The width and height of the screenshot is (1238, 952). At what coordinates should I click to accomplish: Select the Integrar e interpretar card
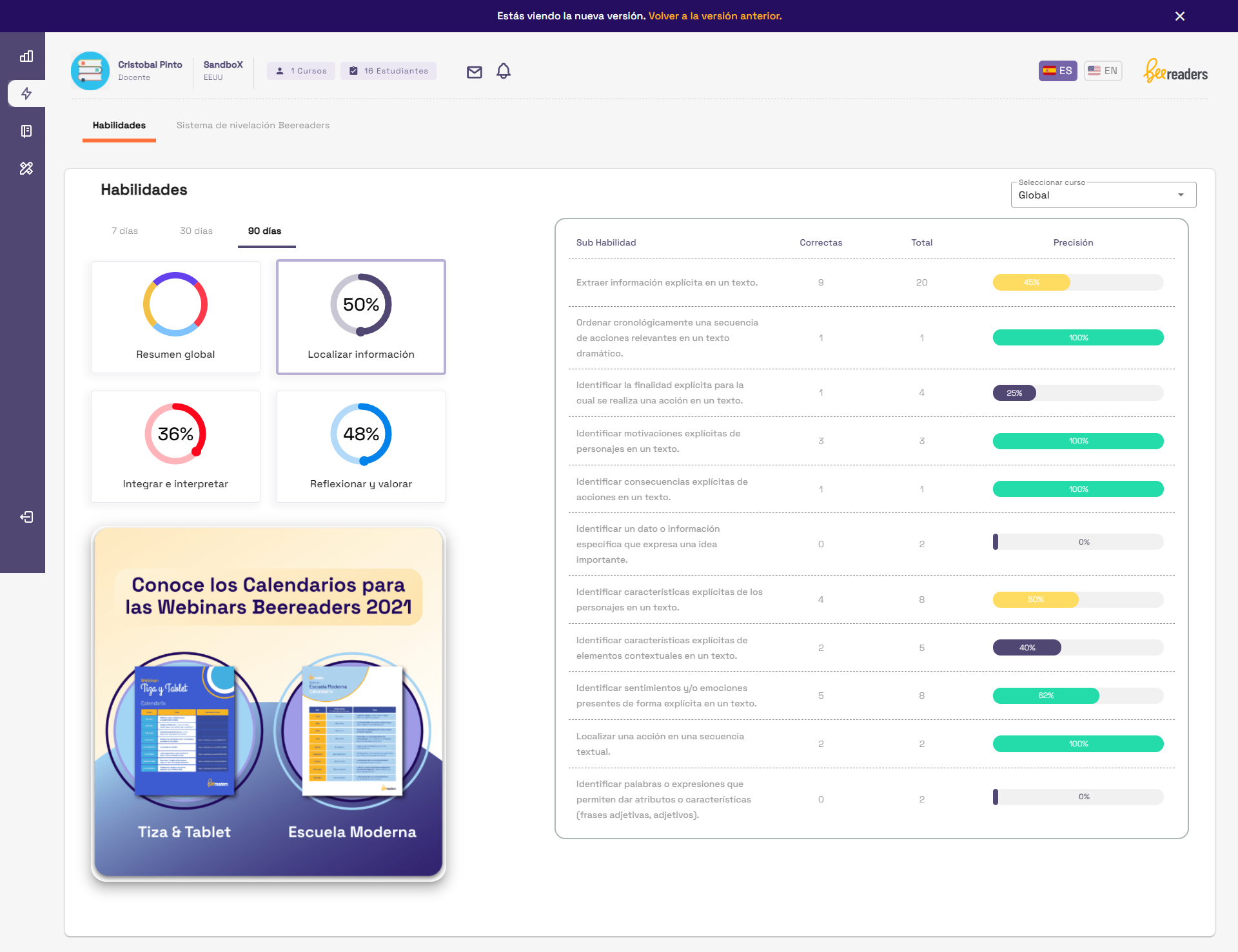pyautogui.click(x=175, y=446)
